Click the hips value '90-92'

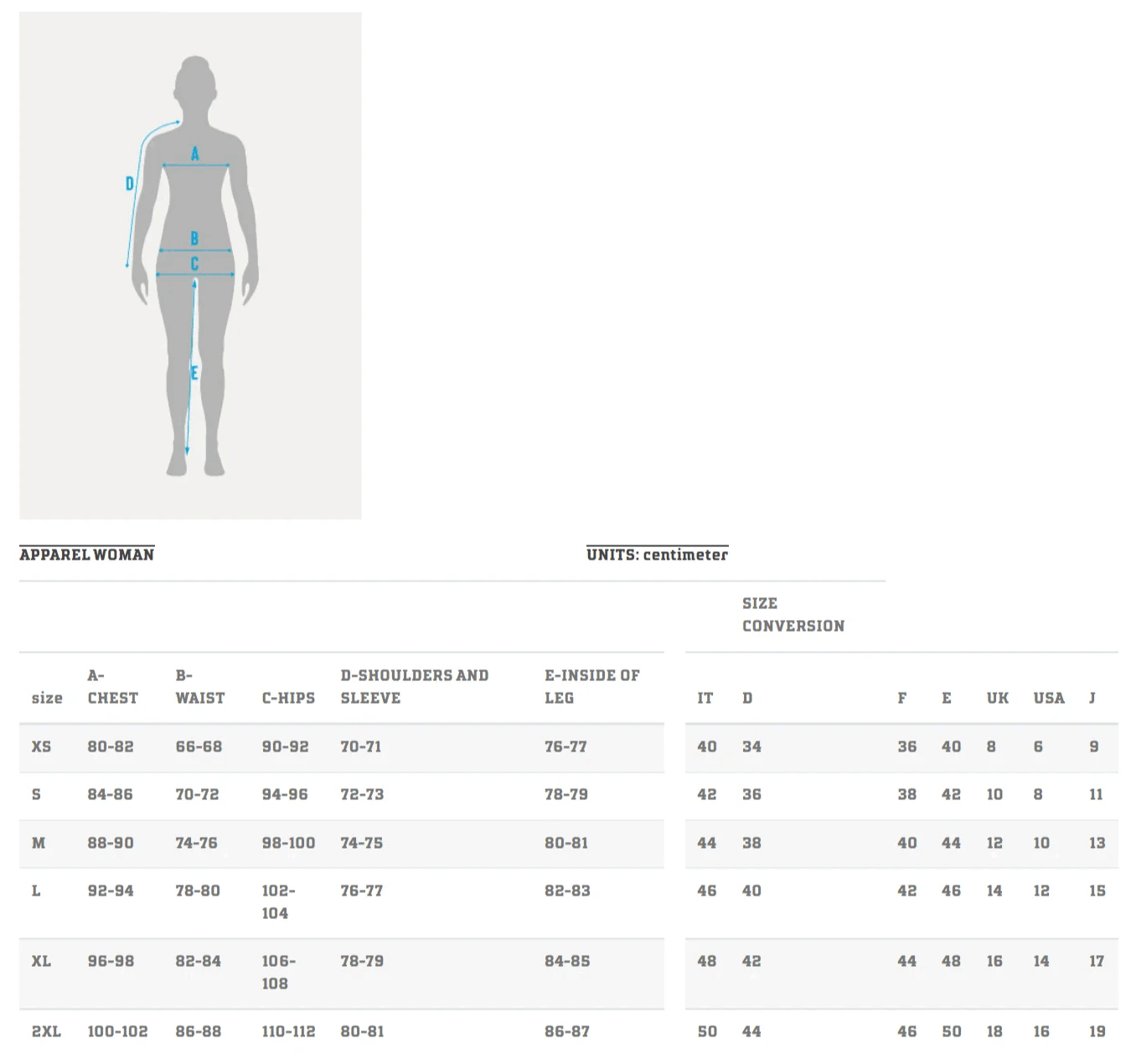pos(285,746)
